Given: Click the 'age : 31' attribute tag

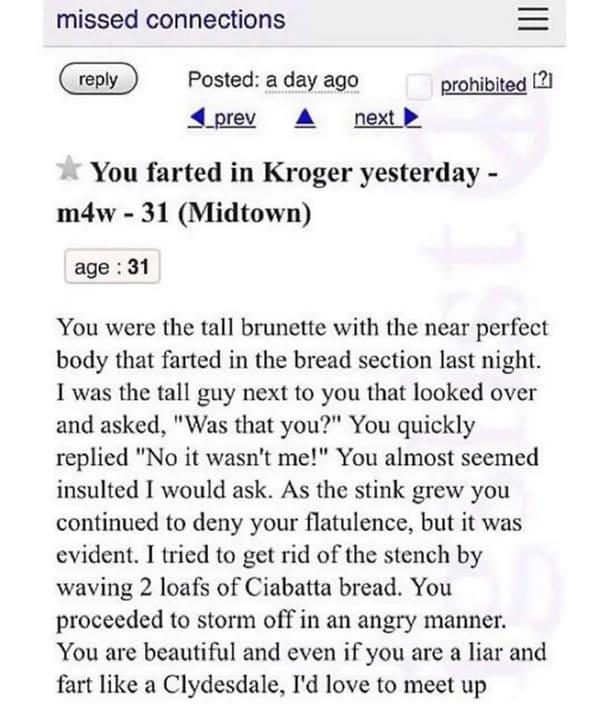Looking at the screenshot, I should (112, 266).
